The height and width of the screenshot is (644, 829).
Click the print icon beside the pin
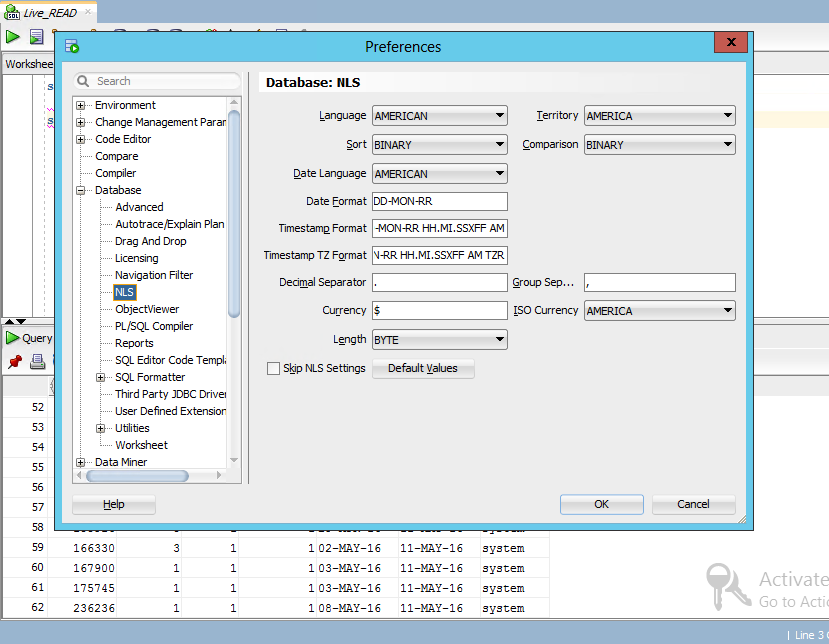37,362
